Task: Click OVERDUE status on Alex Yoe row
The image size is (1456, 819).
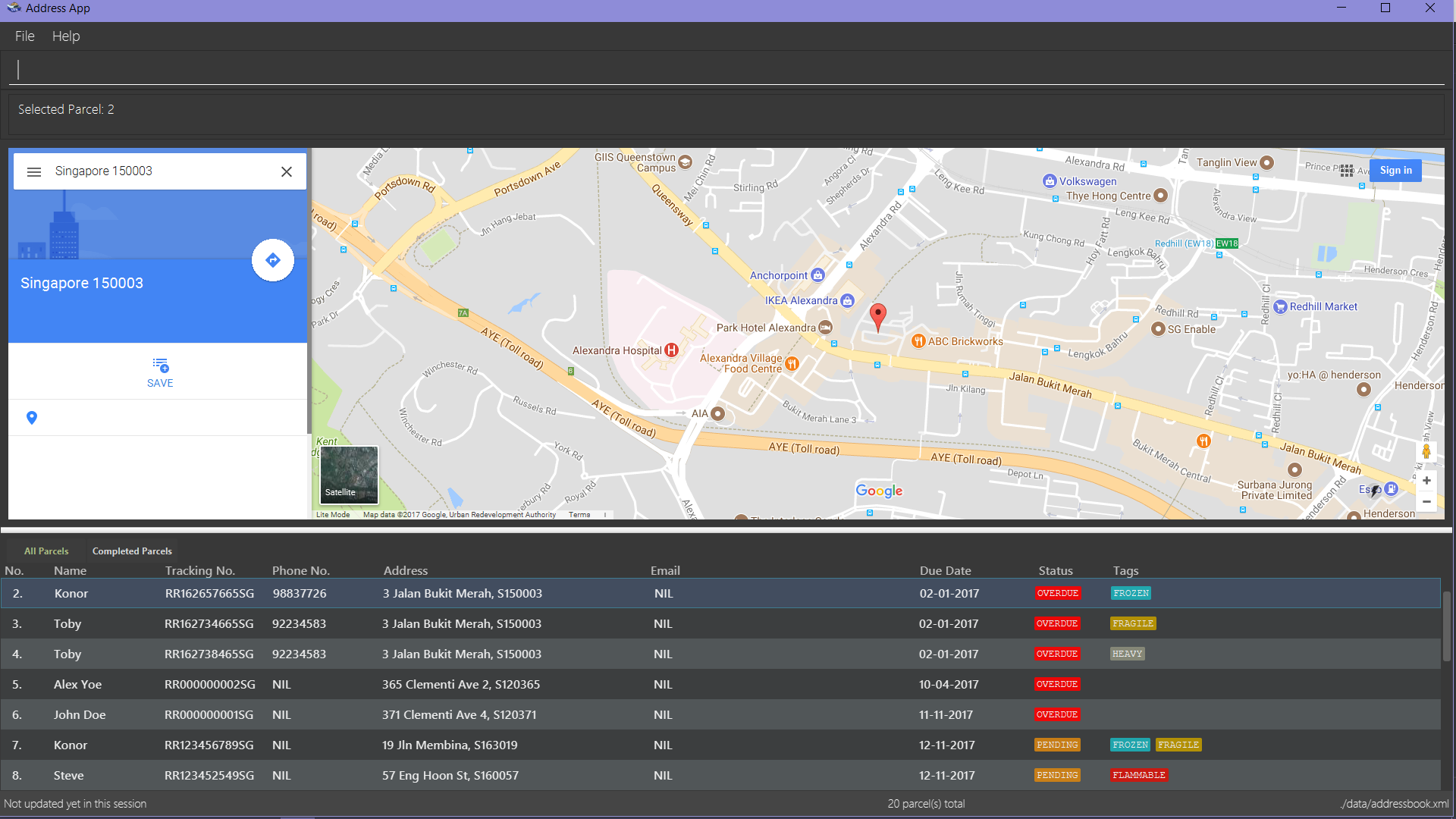Action: (1057, 685)
